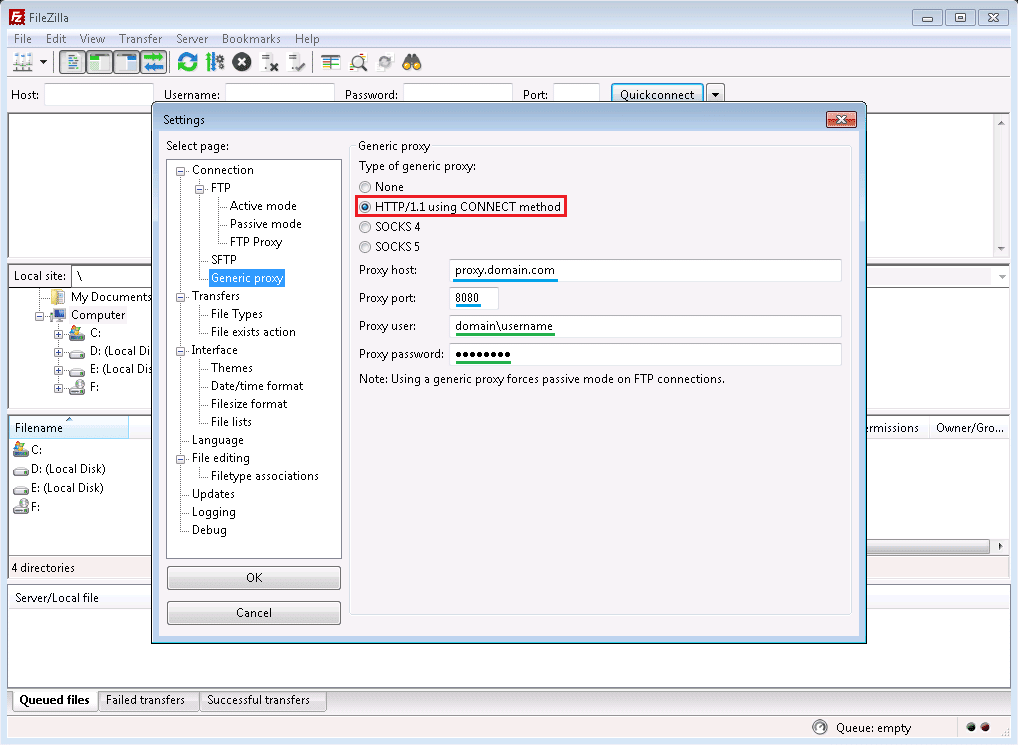Click the green refresh file lists icon
This screenshot has height=745, width=1018.
point(187,62)
